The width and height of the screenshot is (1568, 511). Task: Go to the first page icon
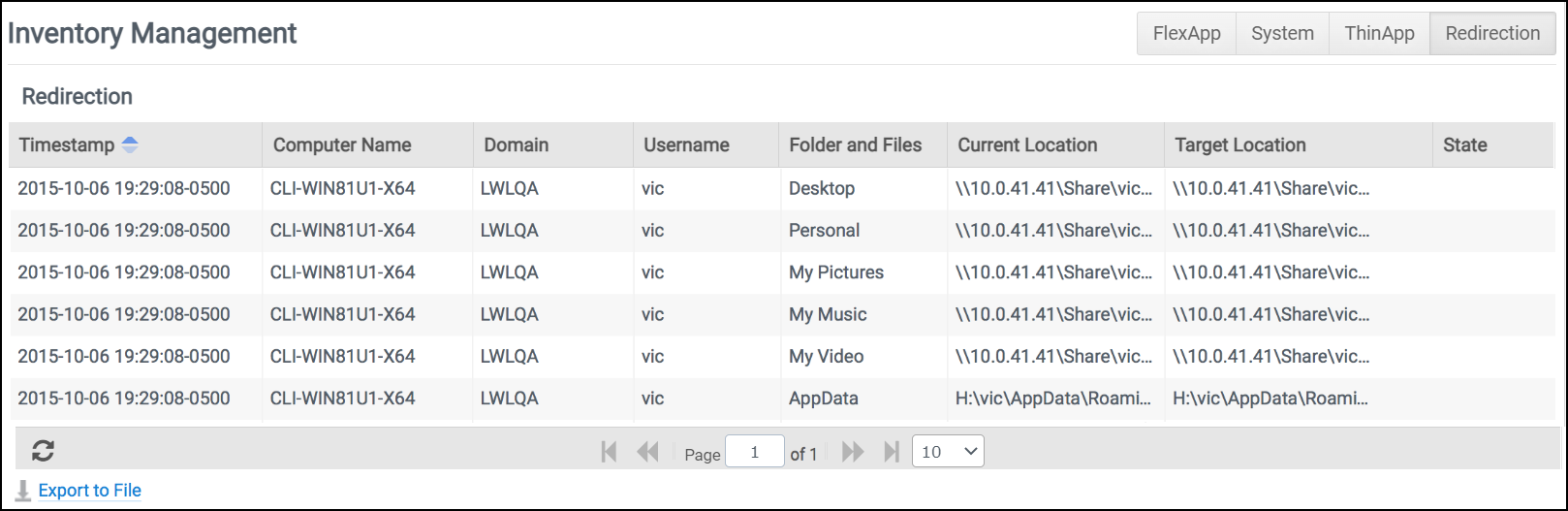pos(609,452)
